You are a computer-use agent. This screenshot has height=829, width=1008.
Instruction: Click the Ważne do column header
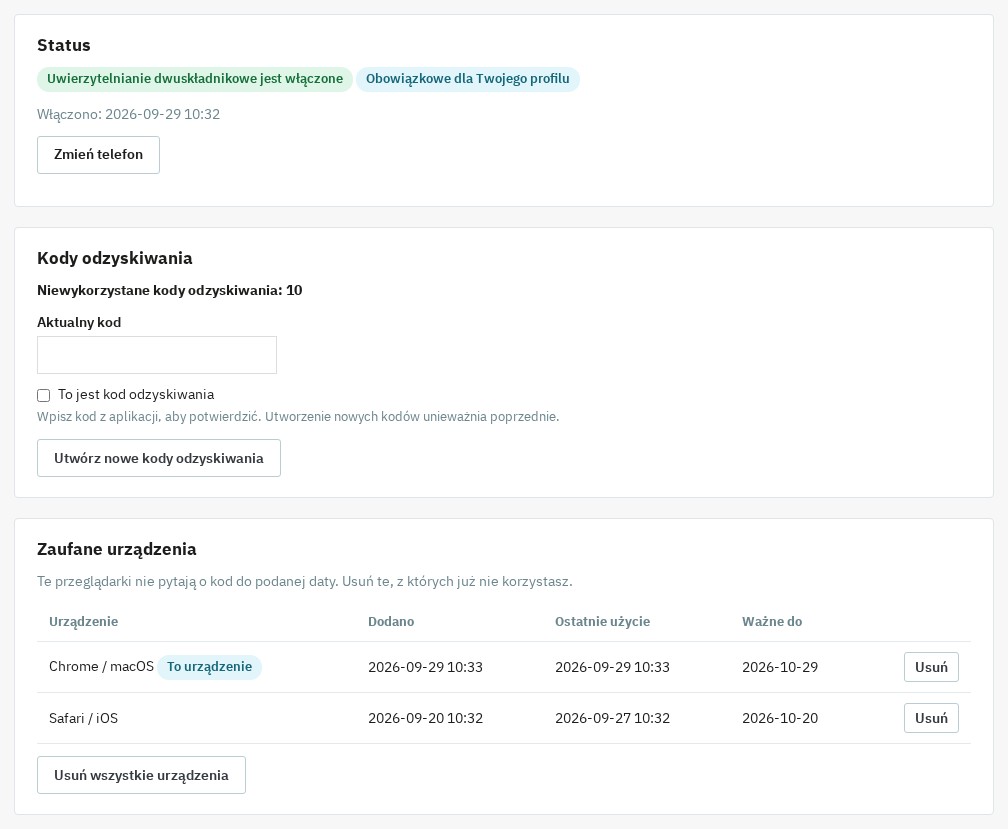(x=772, y=621)
